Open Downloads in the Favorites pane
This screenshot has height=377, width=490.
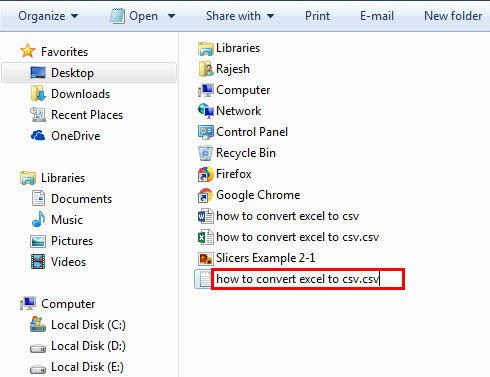pos(80,94)
